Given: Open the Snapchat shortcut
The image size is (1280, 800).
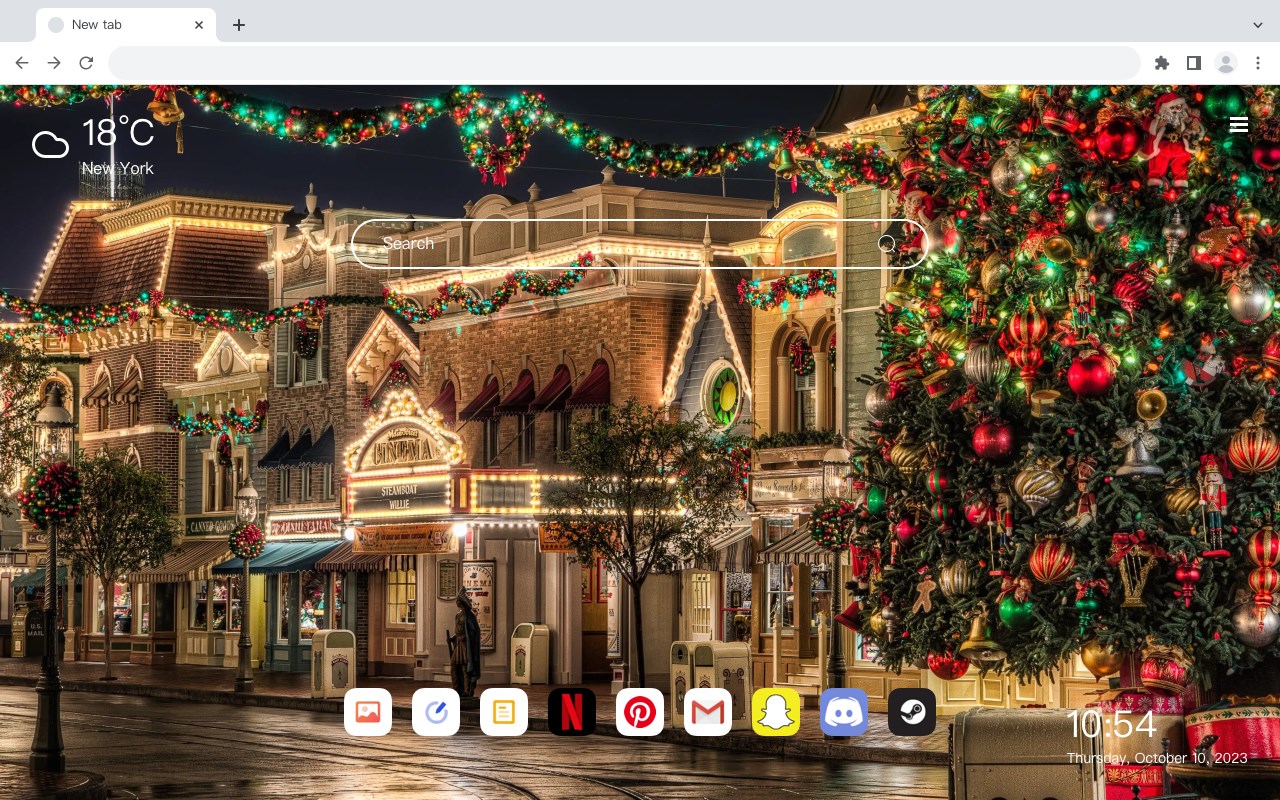Looking at the screenshot, I should (776, 712).
